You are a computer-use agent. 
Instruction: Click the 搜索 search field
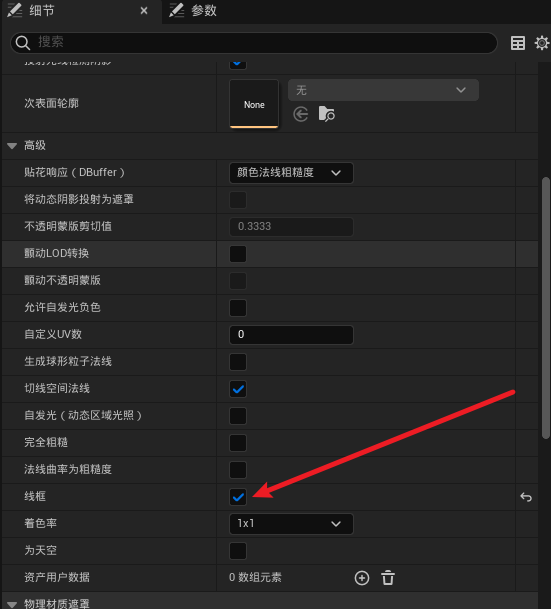pos(254,43)
